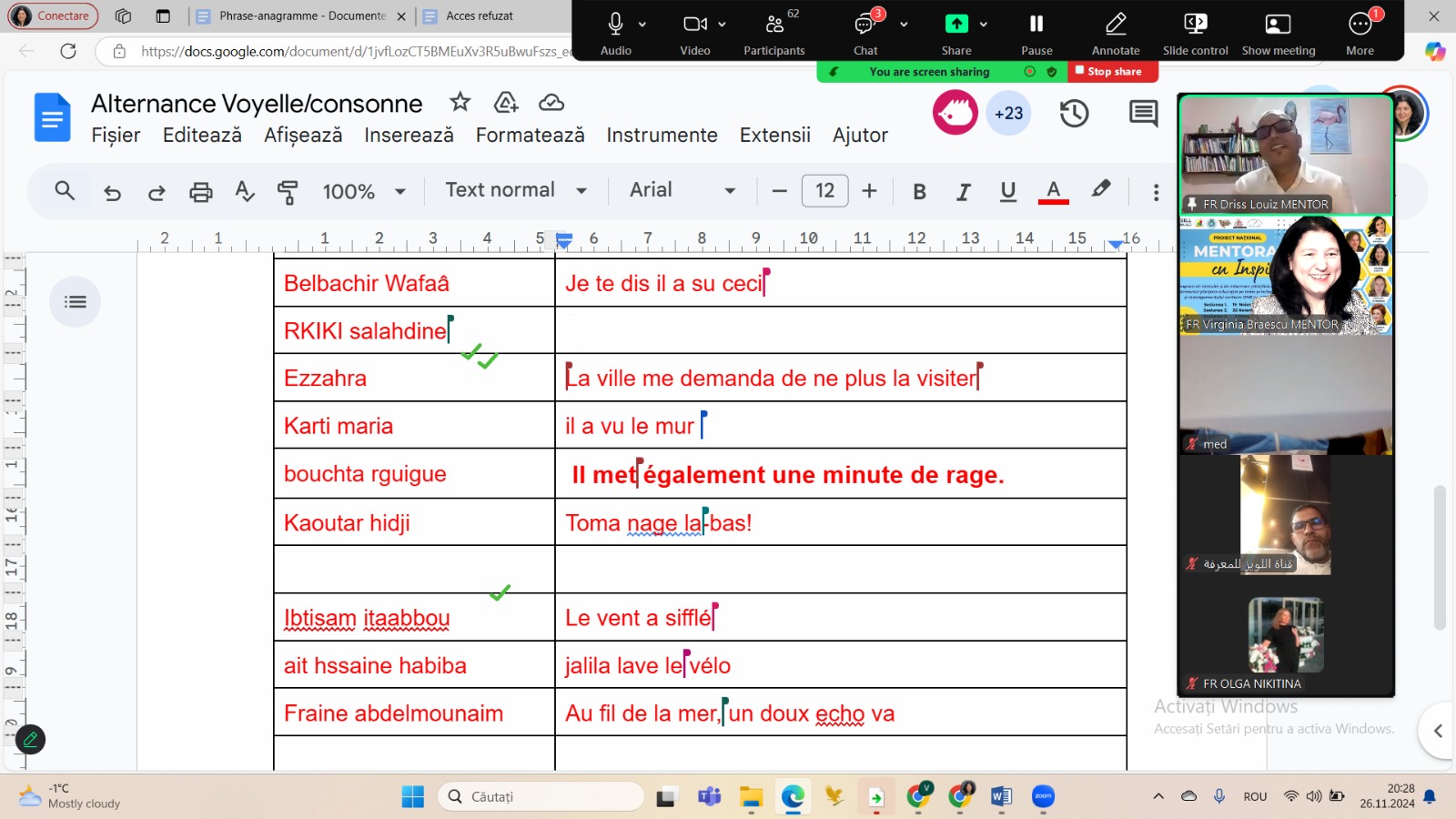This screenshot has width=1456, height=819.
Task: Open the text color picker
Action: click(x=1053, y=190)
